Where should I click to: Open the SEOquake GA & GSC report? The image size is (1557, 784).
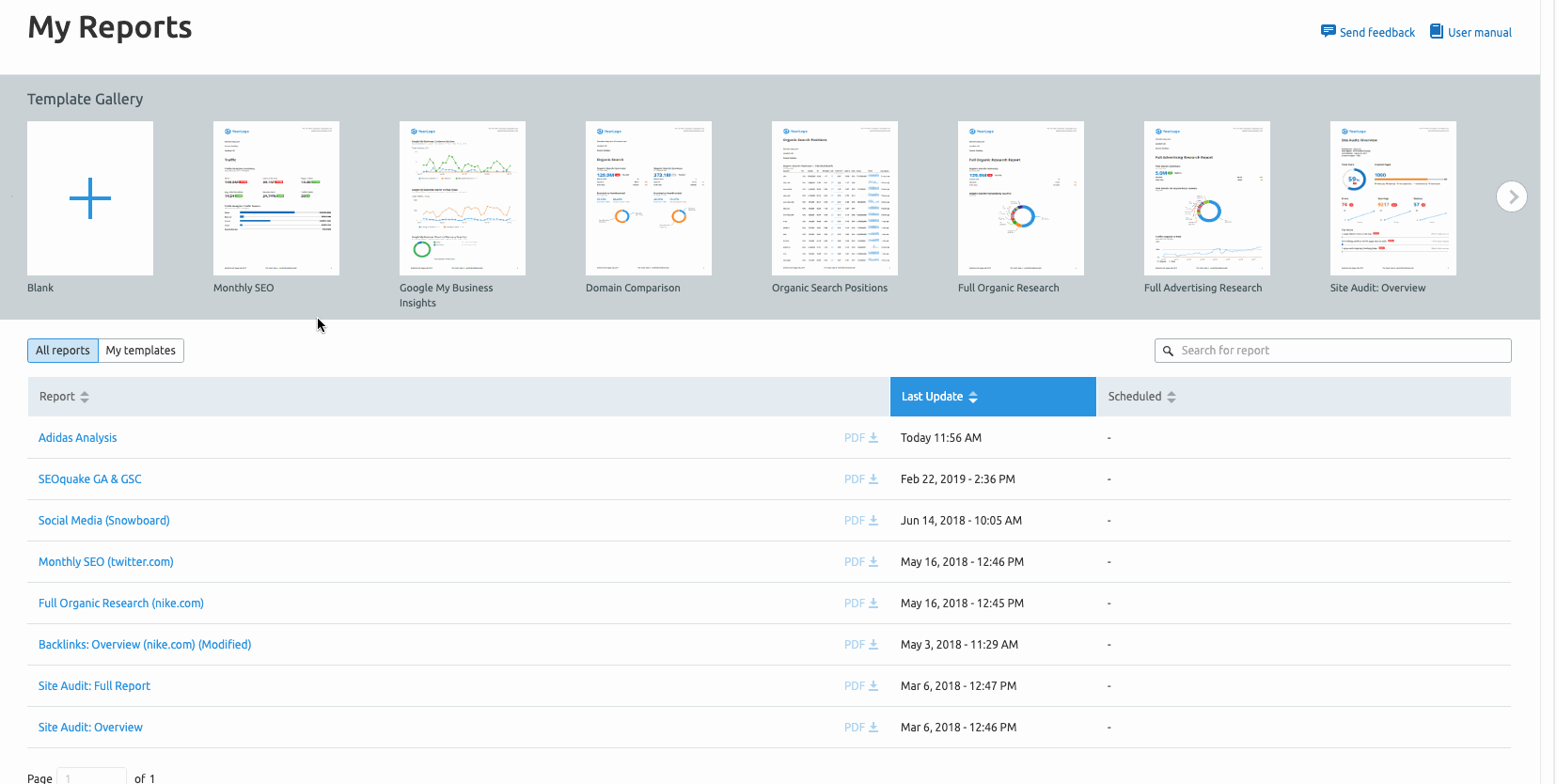[89, 479]
